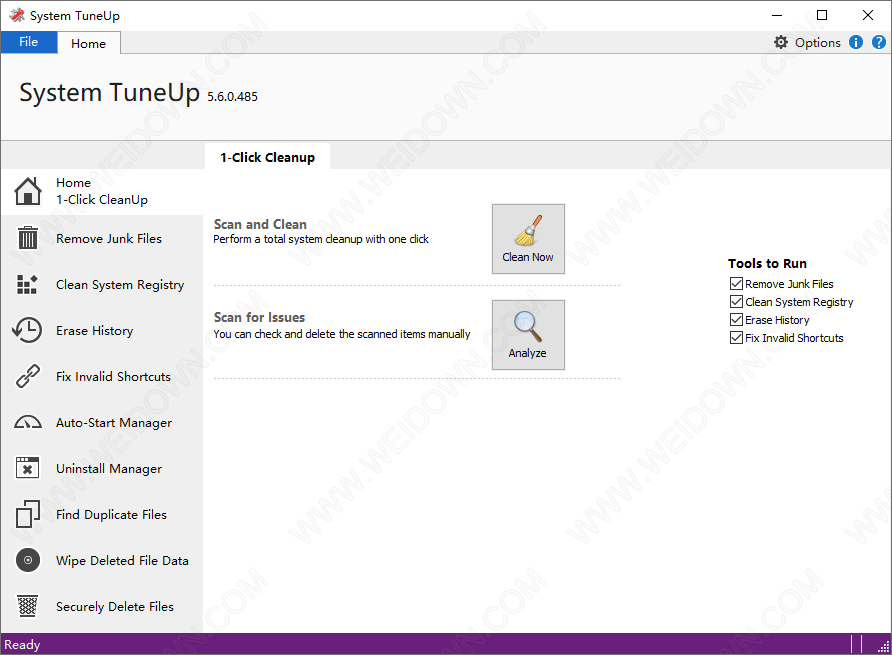892x655 pixels.
Task: Open Securely Delete Files sidebar entry text
Action: click(114, 607)
